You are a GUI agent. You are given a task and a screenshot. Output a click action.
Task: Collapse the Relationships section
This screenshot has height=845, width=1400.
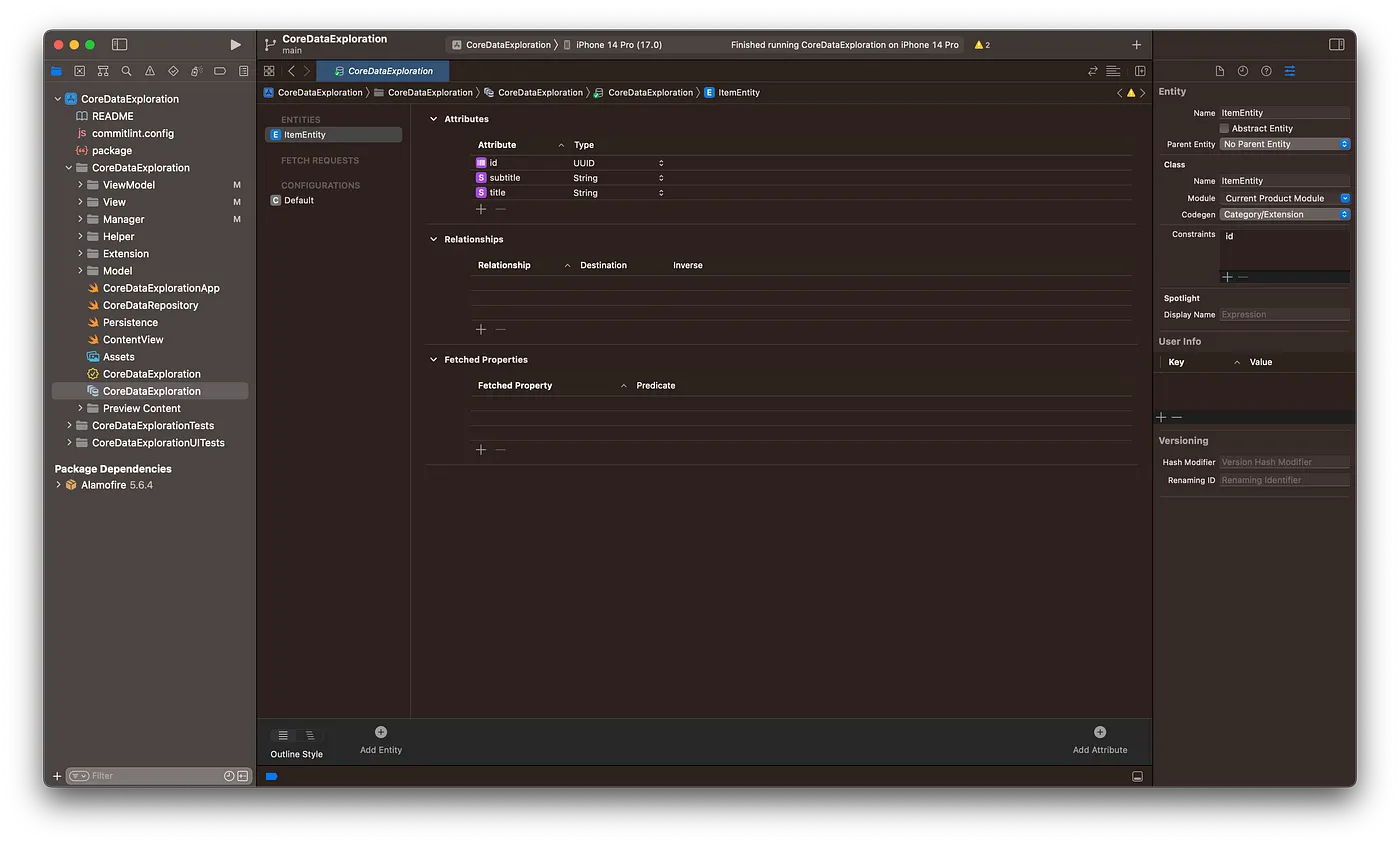(434, 239)
